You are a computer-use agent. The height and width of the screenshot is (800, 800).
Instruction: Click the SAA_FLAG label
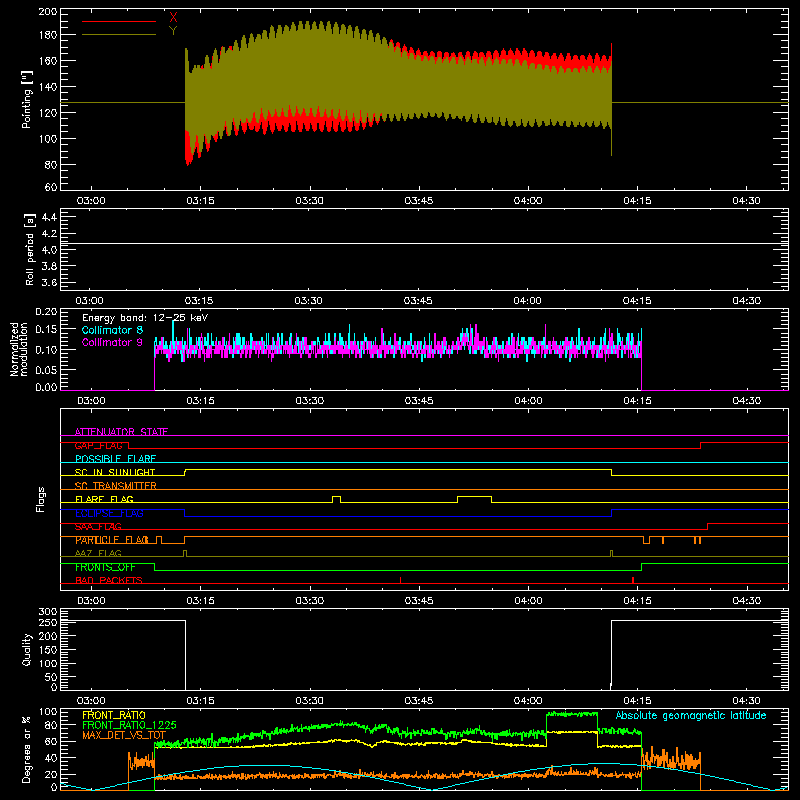tap(98, 527)
